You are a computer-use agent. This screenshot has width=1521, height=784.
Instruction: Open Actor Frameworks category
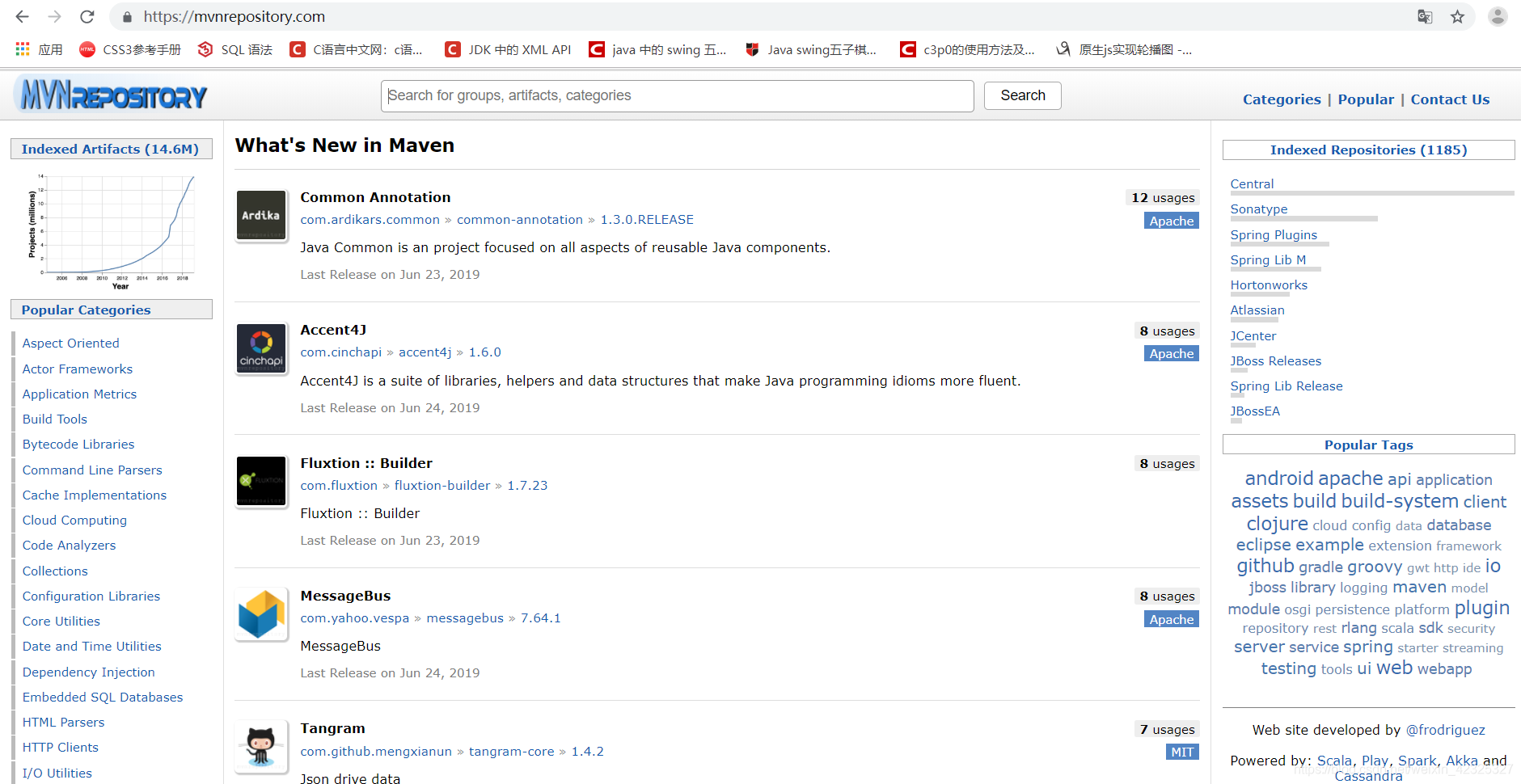pyautogui.click(x=77, y=369)
